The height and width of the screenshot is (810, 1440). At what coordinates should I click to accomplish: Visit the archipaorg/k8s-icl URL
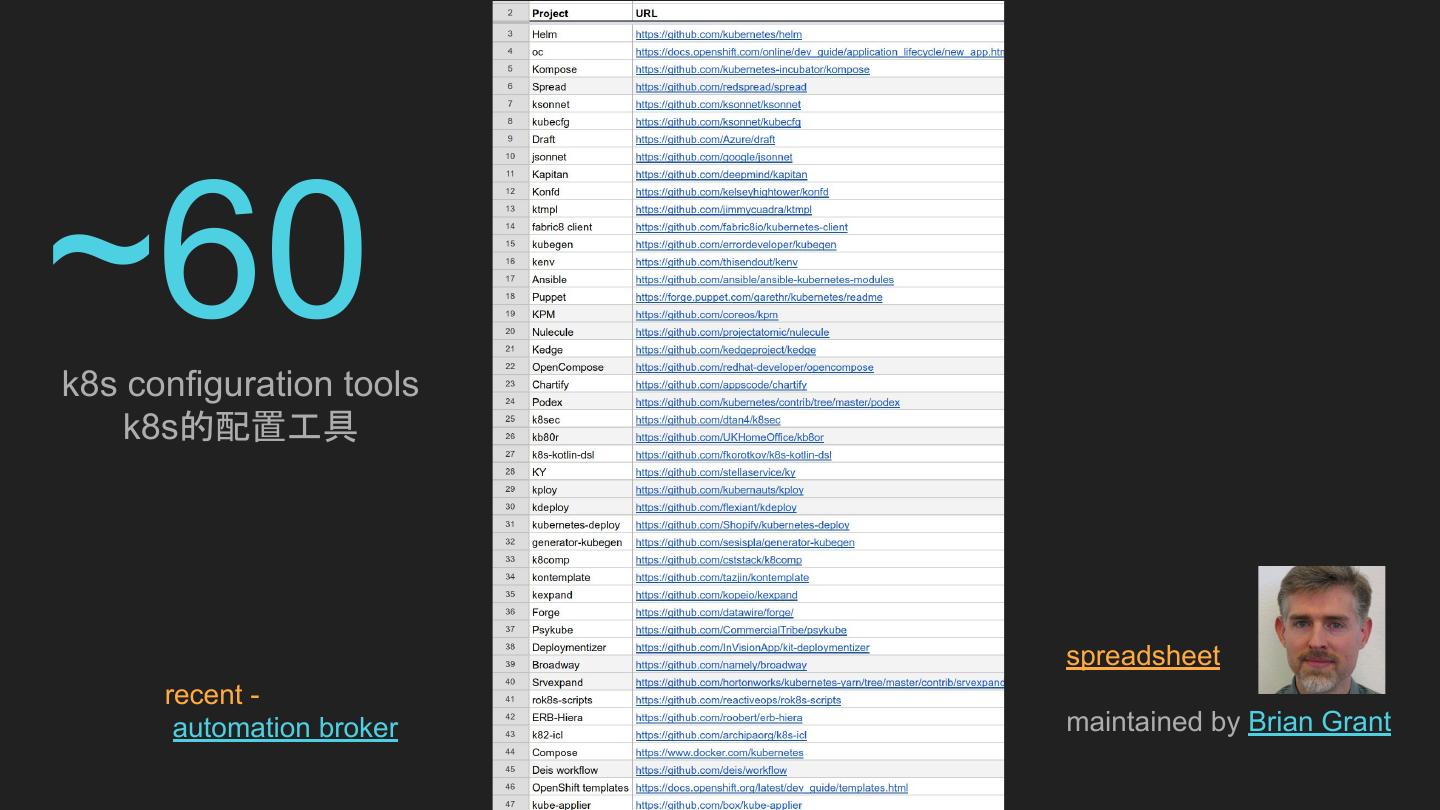721,735
